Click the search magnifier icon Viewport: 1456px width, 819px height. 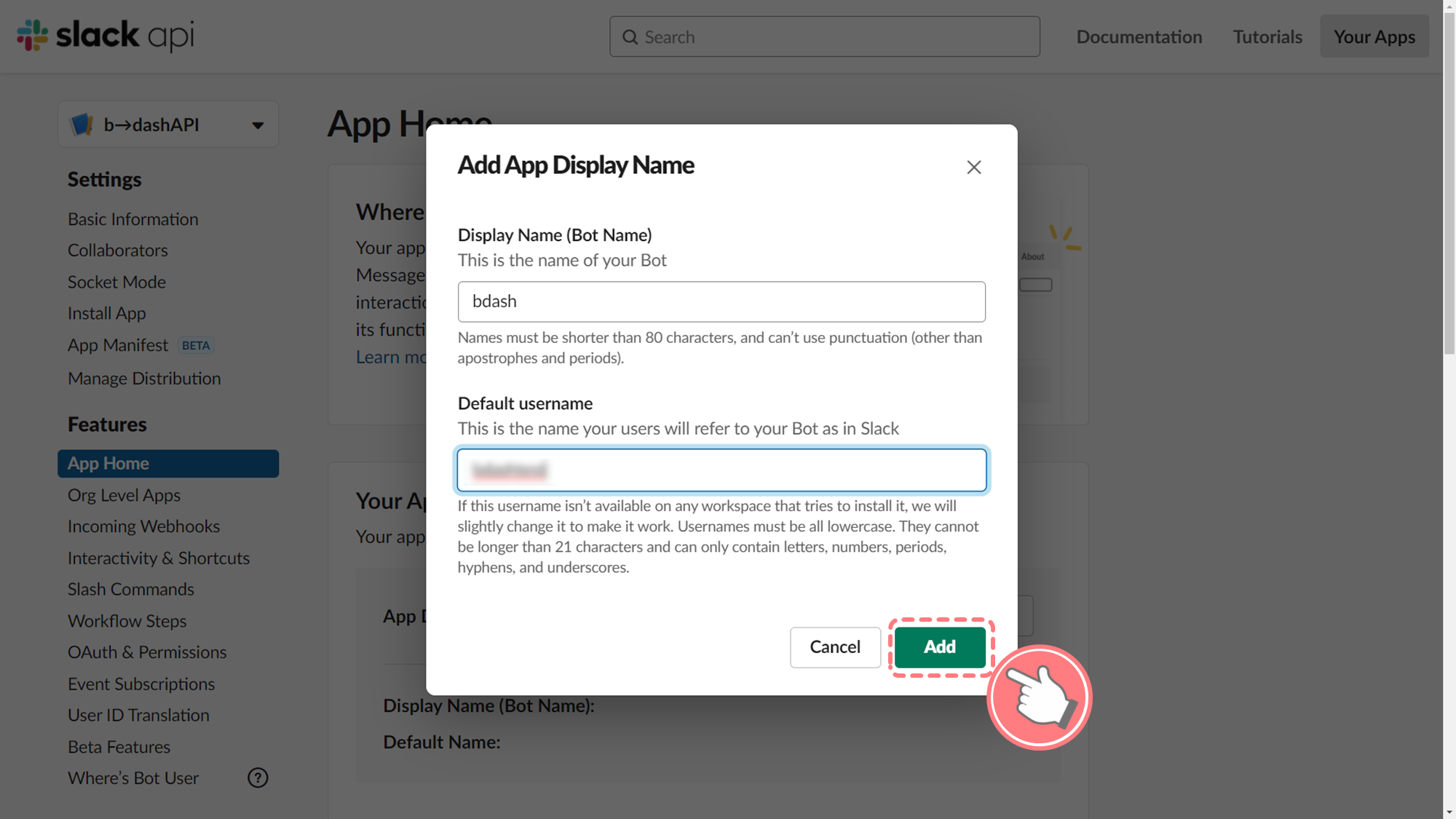click(630, 37)
